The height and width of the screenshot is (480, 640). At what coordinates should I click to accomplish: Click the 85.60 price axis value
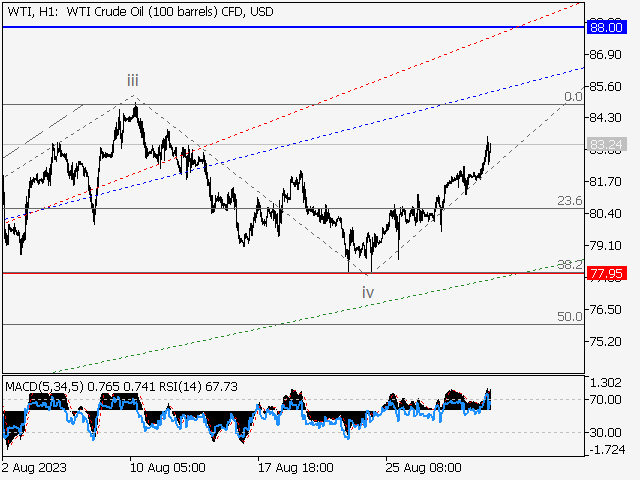click(606, 87)
